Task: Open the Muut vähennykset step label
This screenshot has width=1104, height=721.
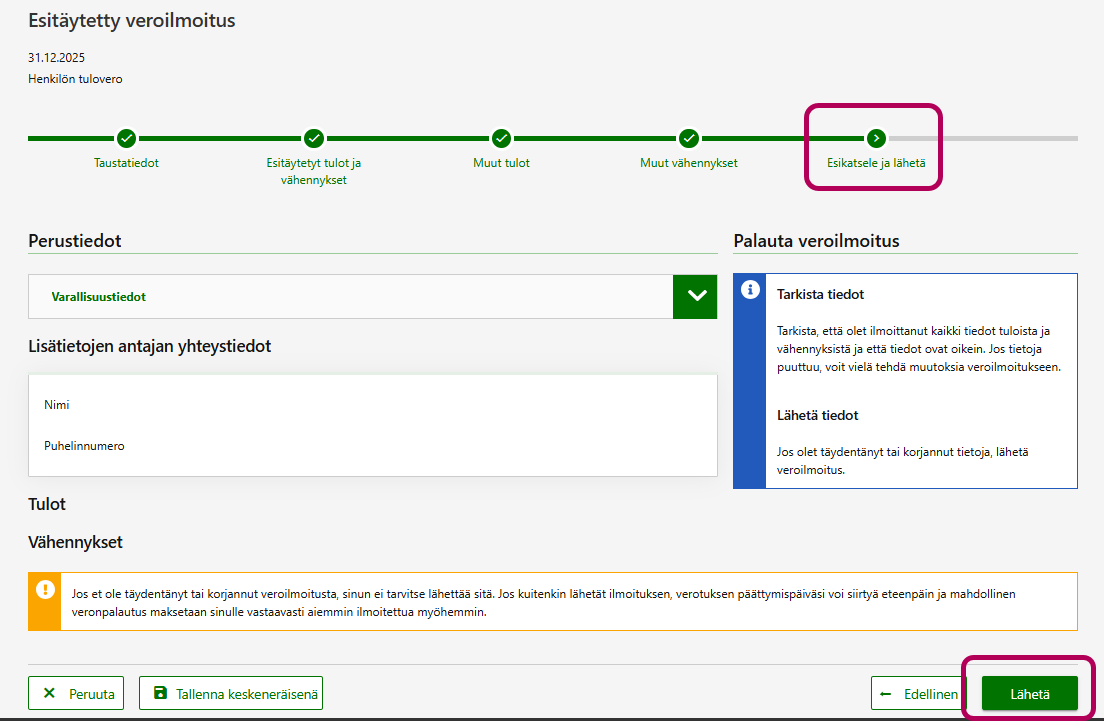Action: (688, 163)
